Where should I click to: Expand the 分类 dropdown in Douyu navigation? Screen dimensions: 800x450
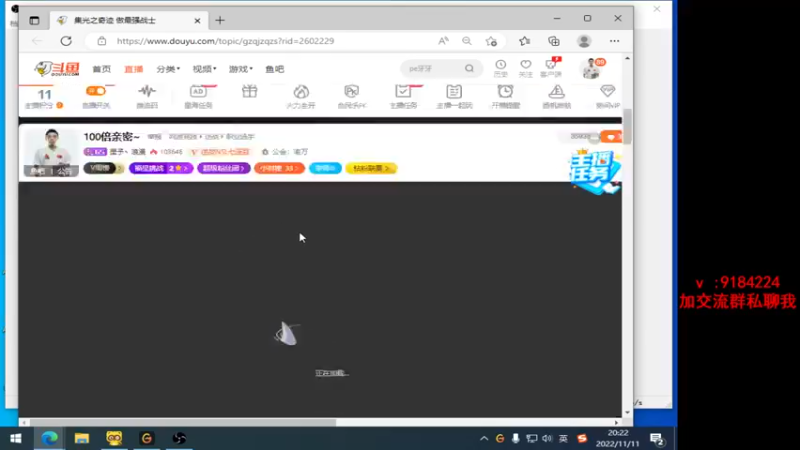[168, 69]
